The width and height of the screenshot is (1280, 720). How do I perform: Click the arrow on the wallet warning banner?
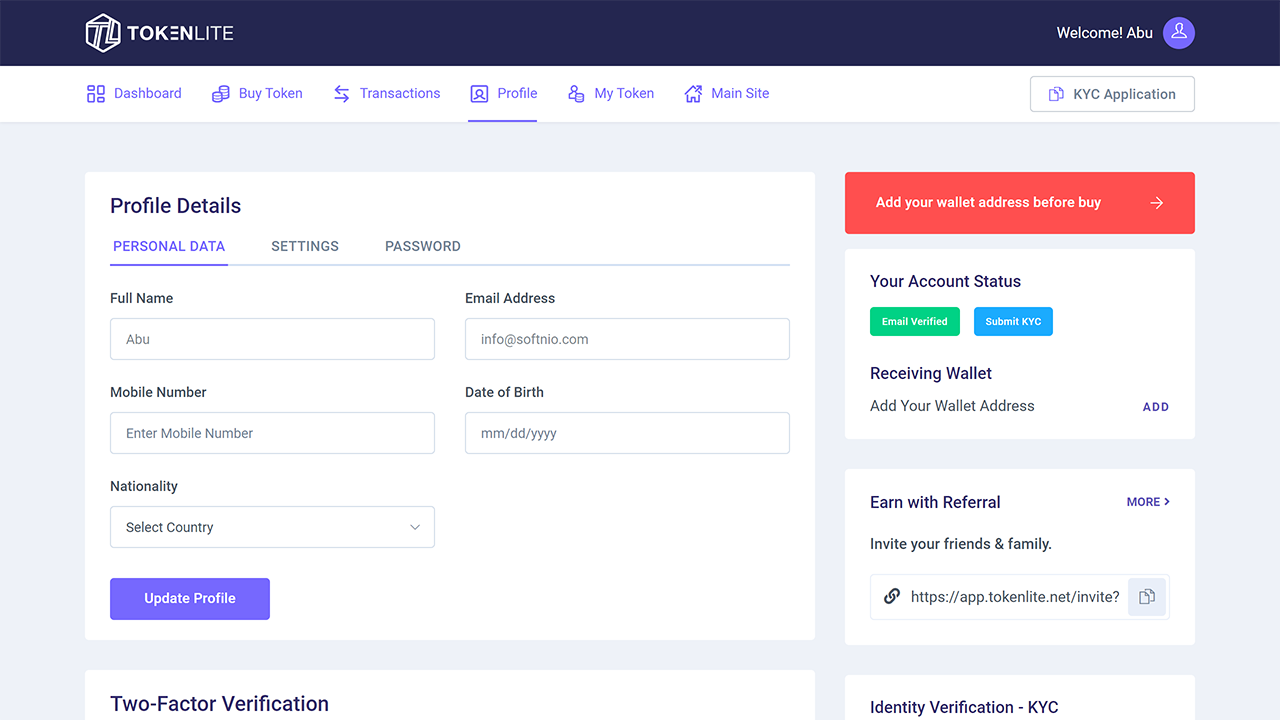pos(1157,202)
